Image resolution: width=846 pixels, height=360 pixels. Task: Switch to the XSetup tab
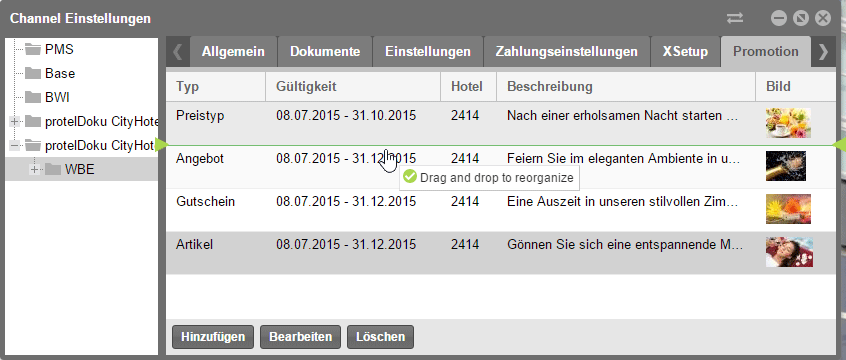(685, 52)
